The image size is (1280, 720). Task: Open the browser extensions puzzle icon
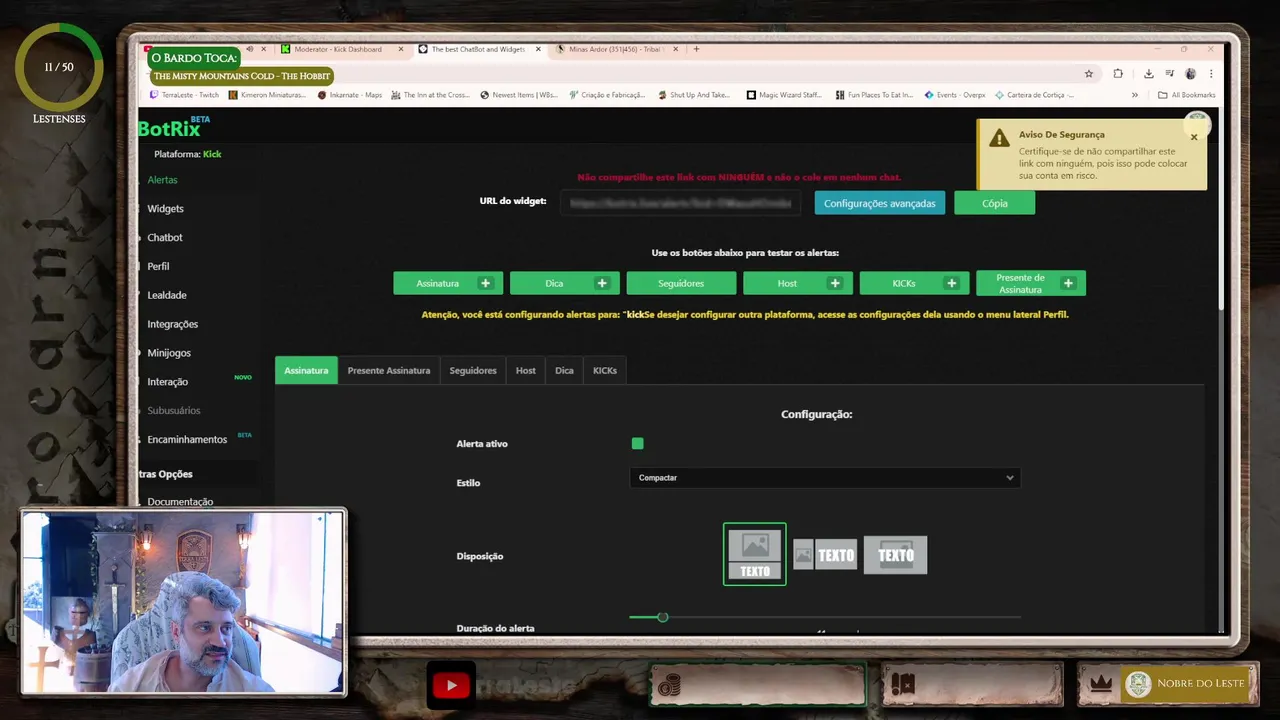[1118, 73]
